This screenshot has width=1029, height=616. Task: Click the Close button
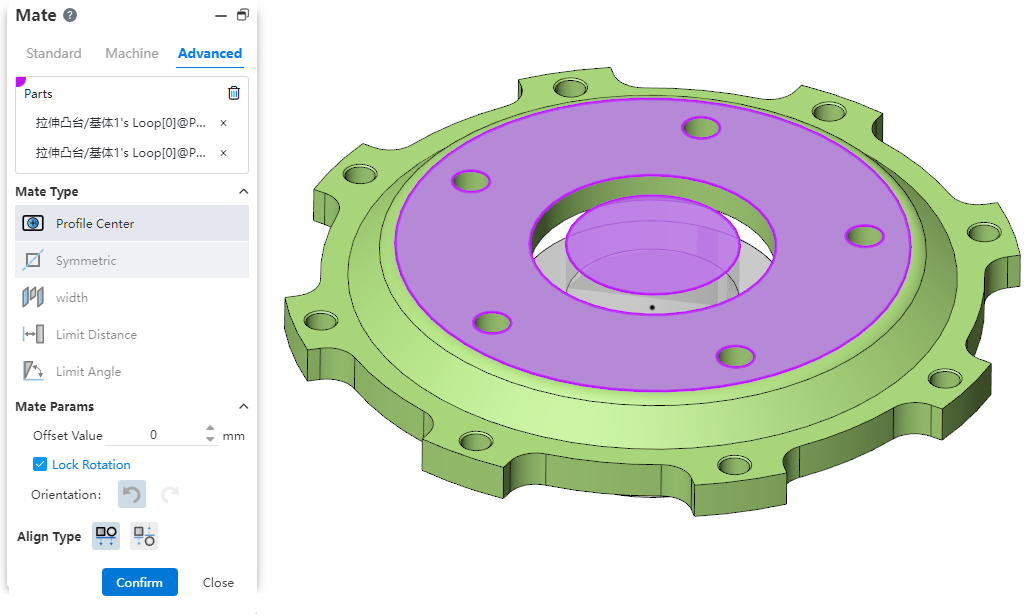(218, 582)
